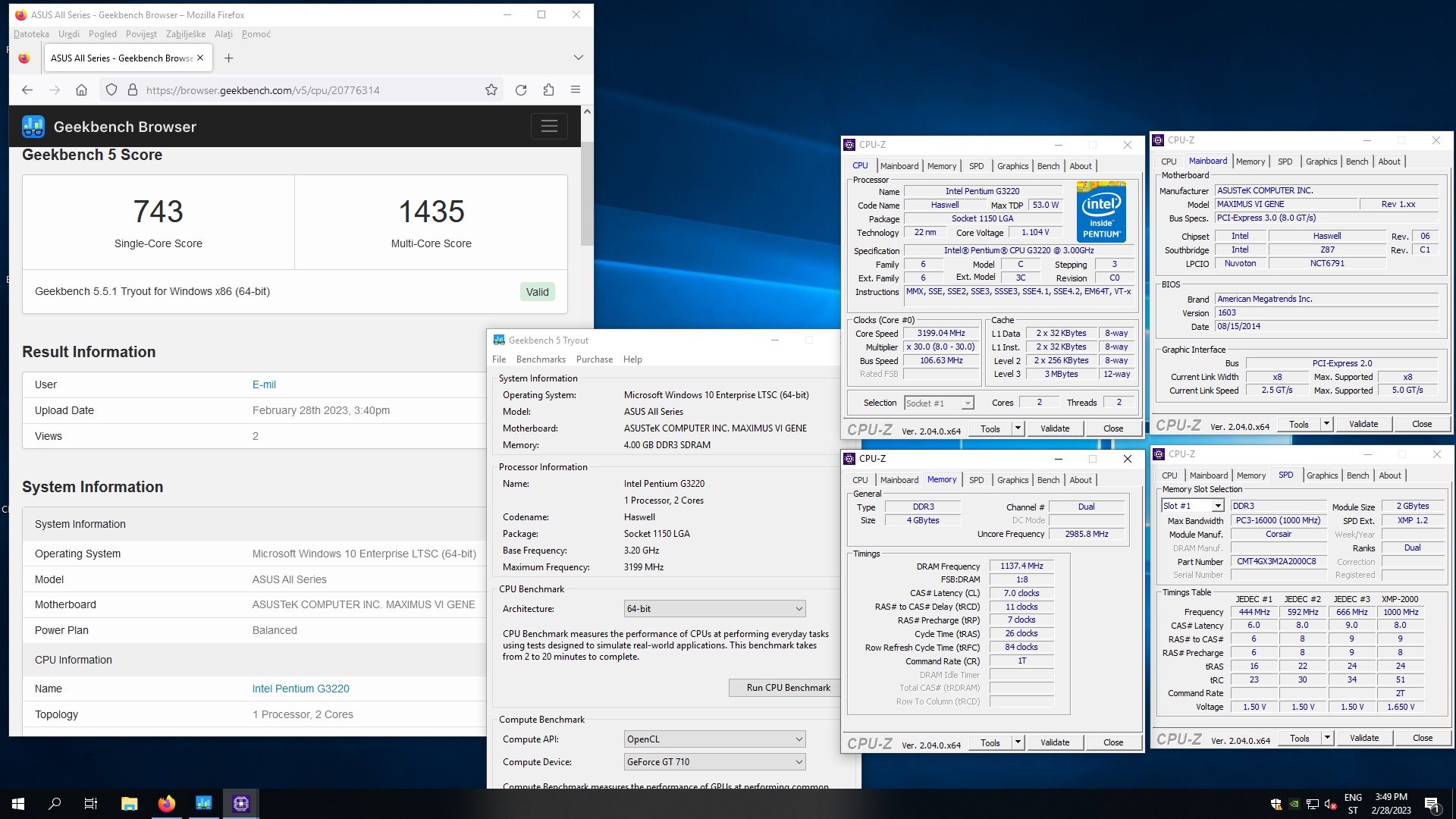The width and height of the screenshot is (1456, 819).
Task: Click the NVIDIA tray icon
Action: (x=1294, y=805)
